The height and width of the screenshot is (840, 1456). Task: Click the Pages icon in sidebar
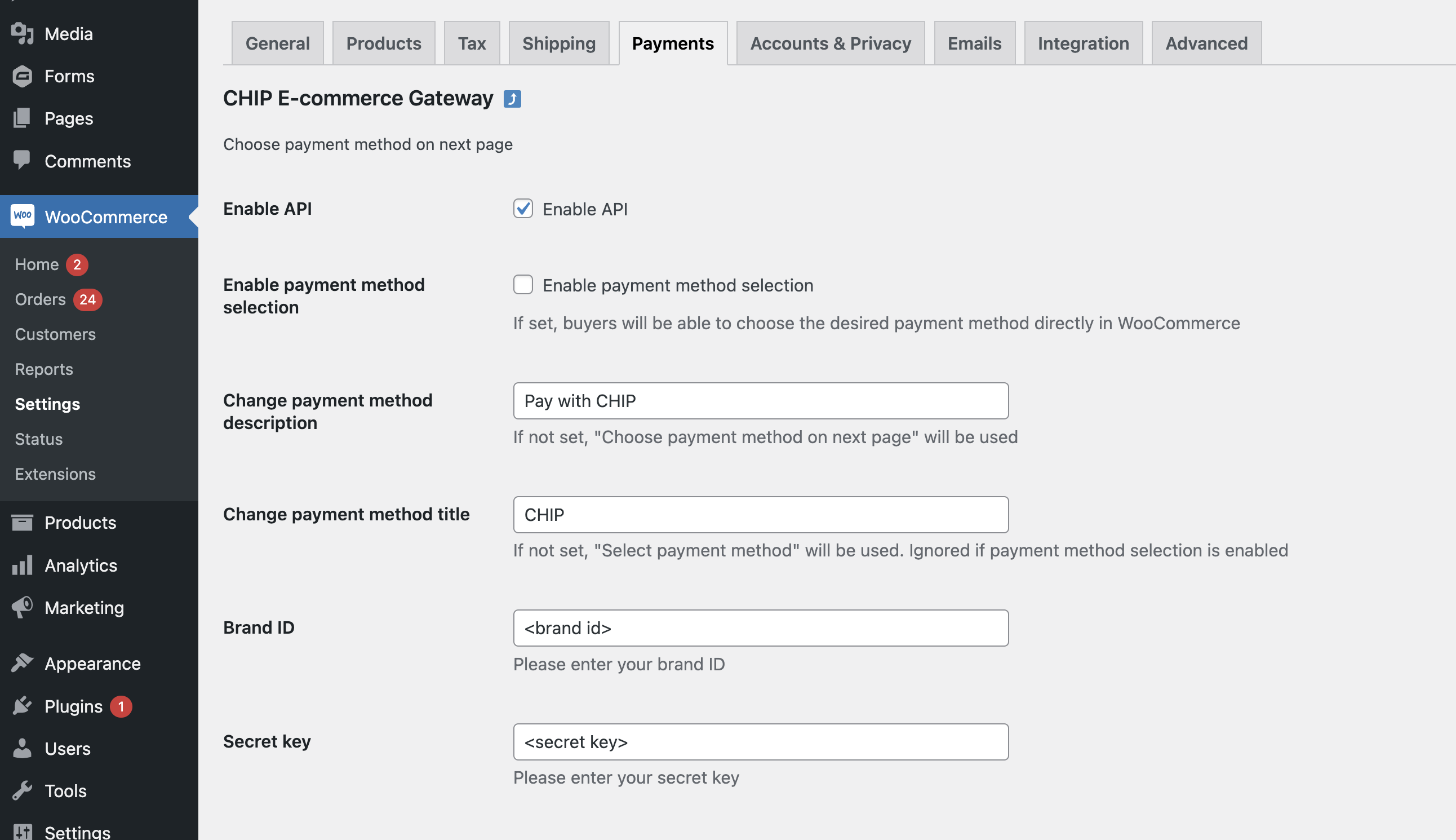click(x=22, y=118)
